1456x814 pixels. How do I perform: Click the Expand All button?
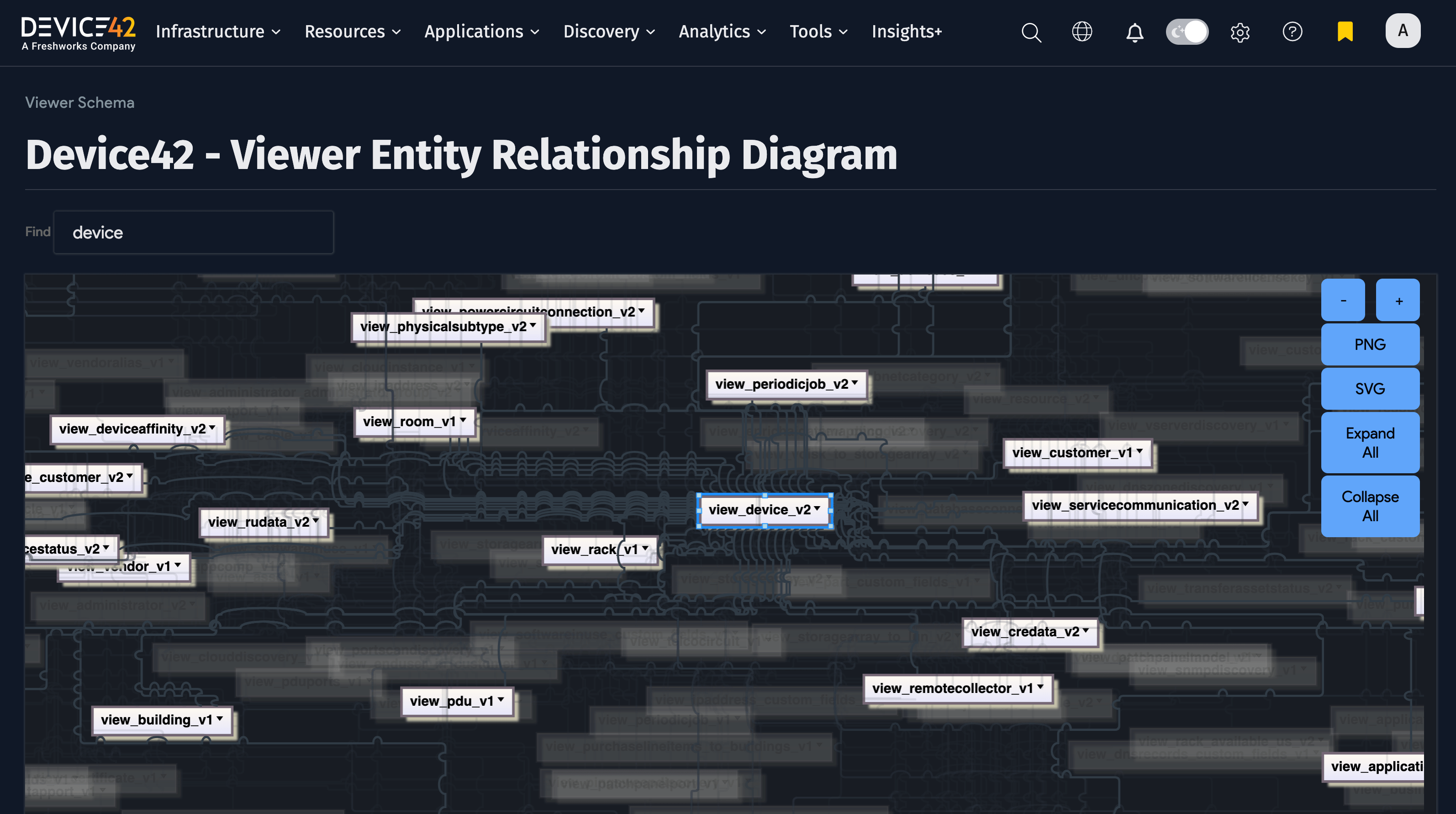[1371, 442]
